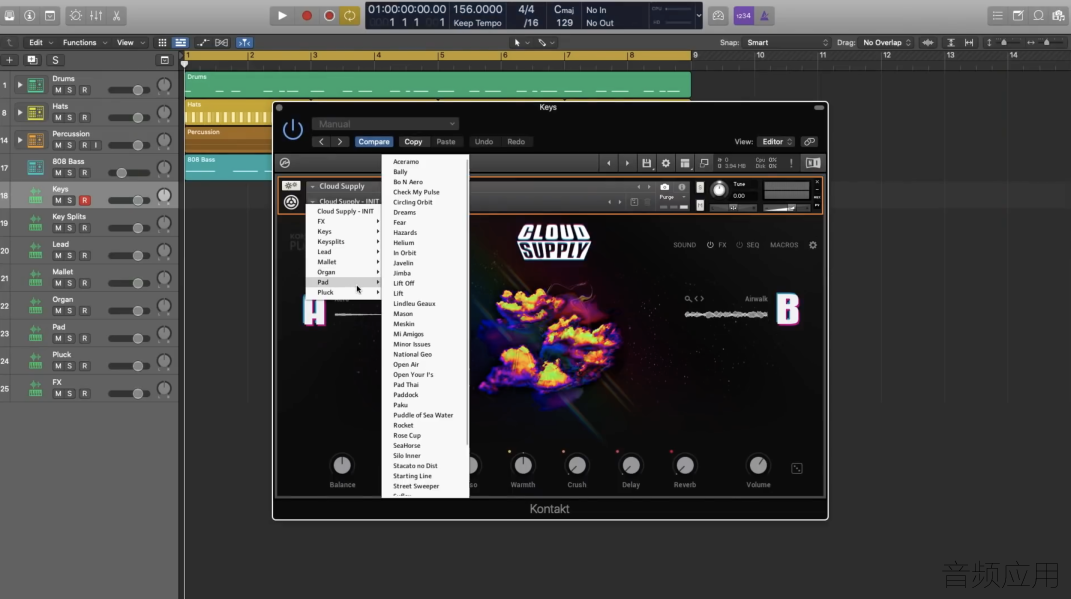Click the Drums track volume slider
This screenshot has height=599, width=1071.
[x=128, y=90]
